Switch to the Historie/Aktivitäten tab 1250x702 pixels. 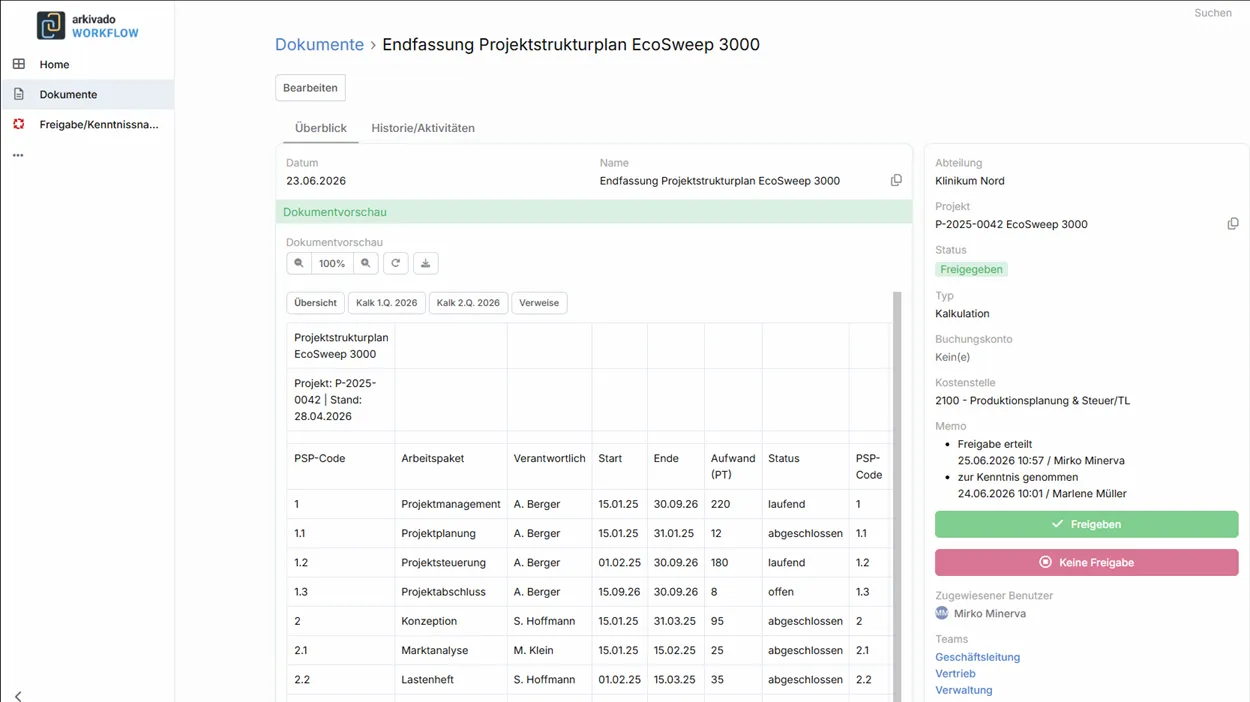423,128
